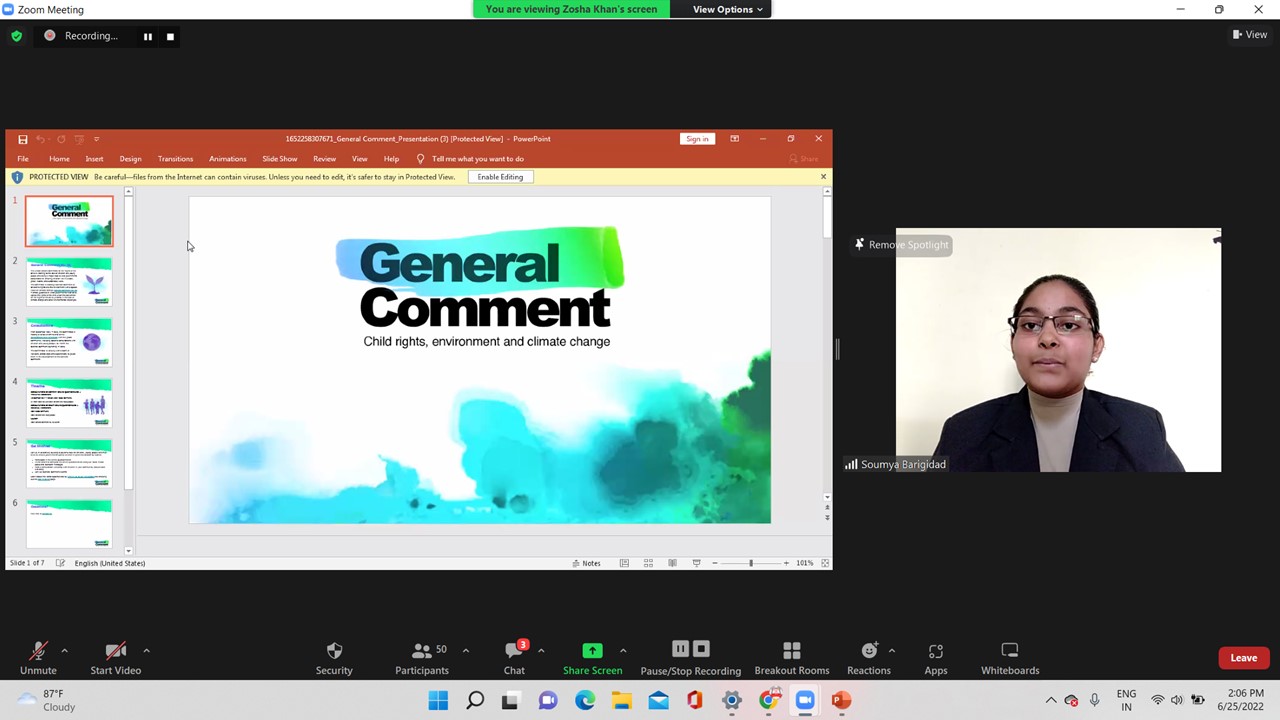Open the Apps icon in Zoom toolbar
This screenshot has width=1280, height=720.
pos(935,651)
